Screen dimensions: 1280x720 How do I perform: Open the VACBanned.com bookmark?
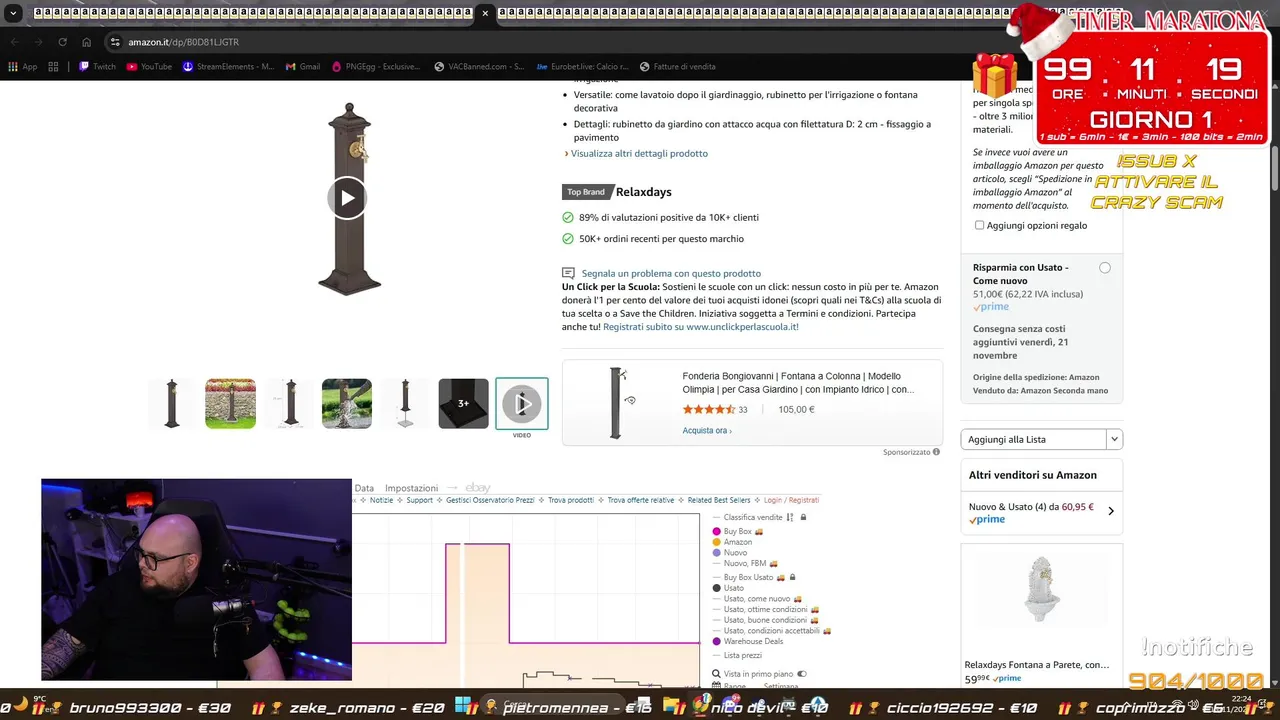click(479, 67)
